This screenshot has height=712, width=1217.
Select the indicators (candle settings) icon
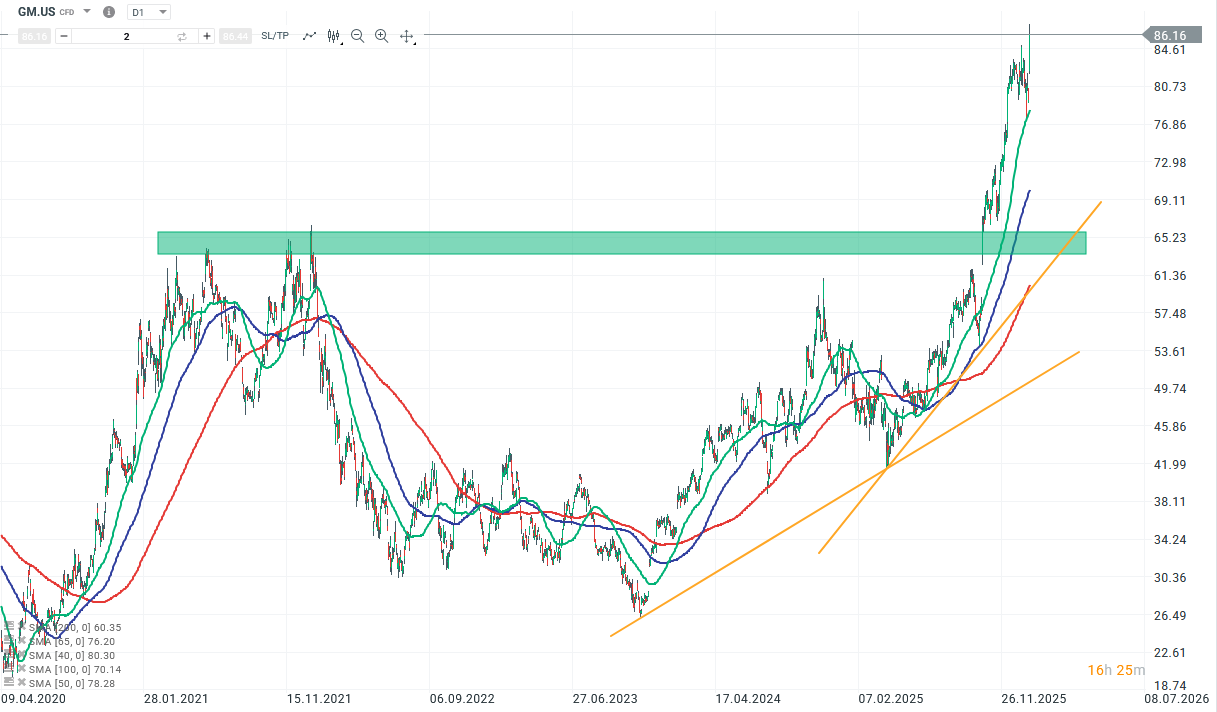pos(334,35)
